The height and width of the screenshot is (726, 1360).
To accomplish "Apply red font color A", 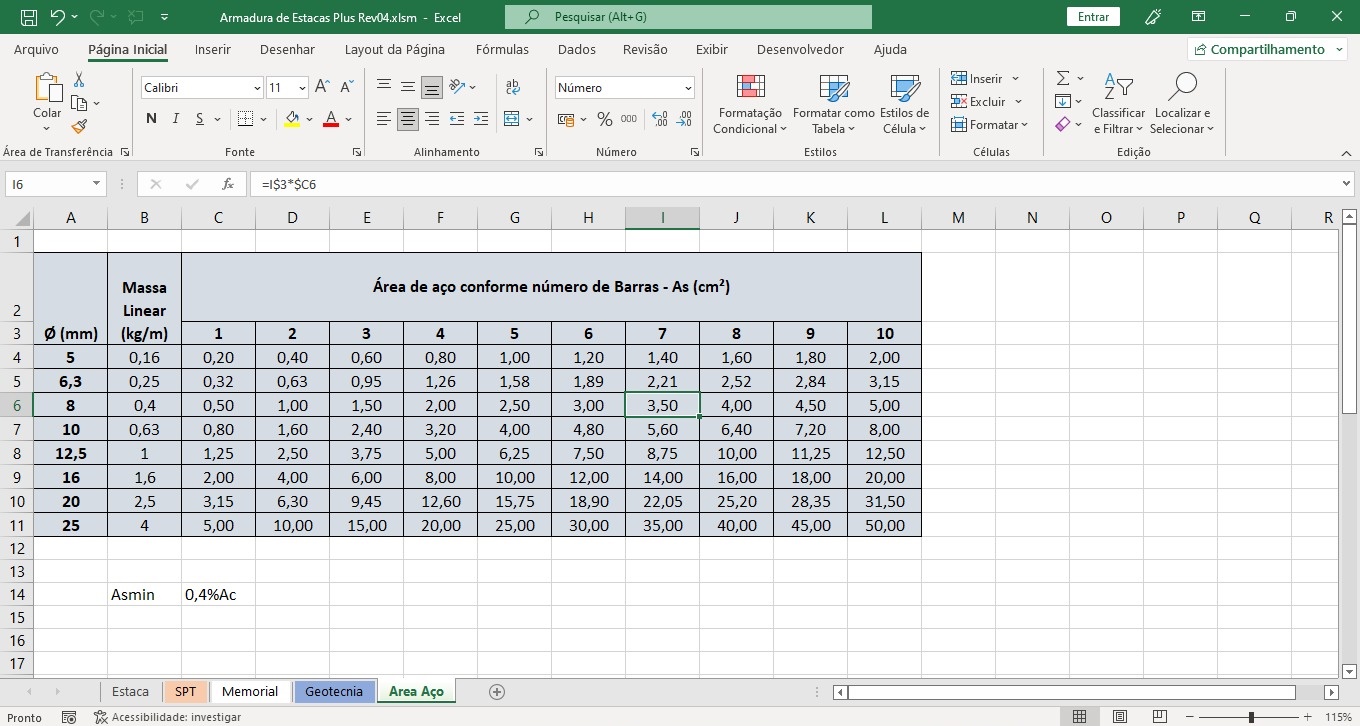I will coord(331,119).
